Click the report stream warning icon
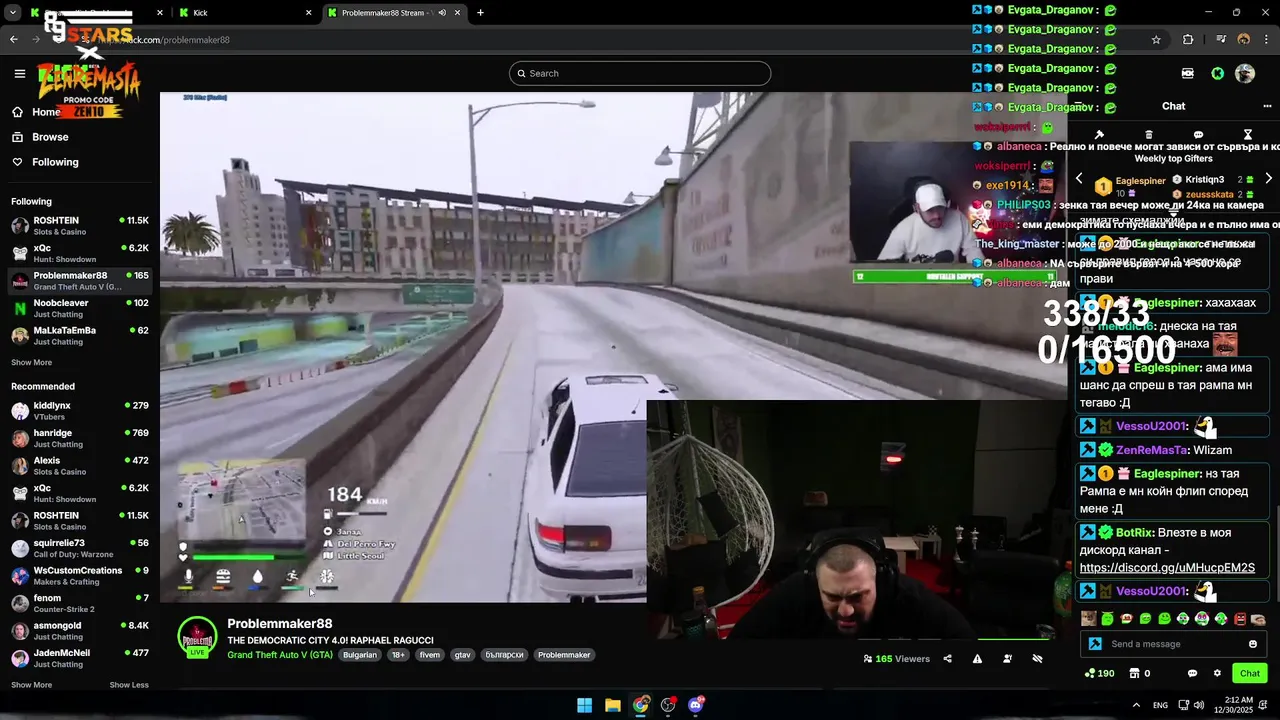Viewport: 1280px width, 720px height. pyautogui.click(x=977, y=659)
